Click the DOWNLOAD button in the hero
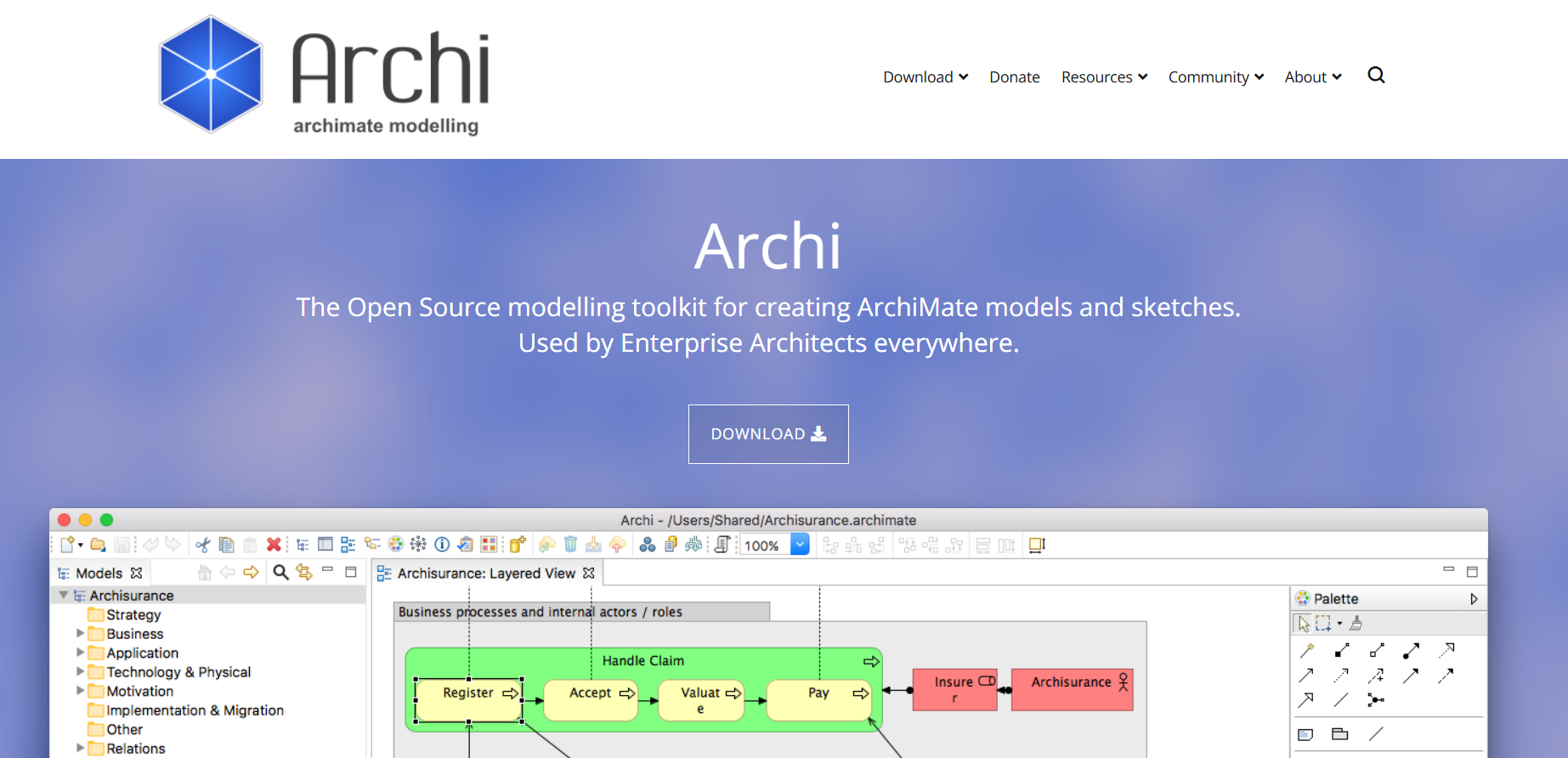 pos(768,434)
